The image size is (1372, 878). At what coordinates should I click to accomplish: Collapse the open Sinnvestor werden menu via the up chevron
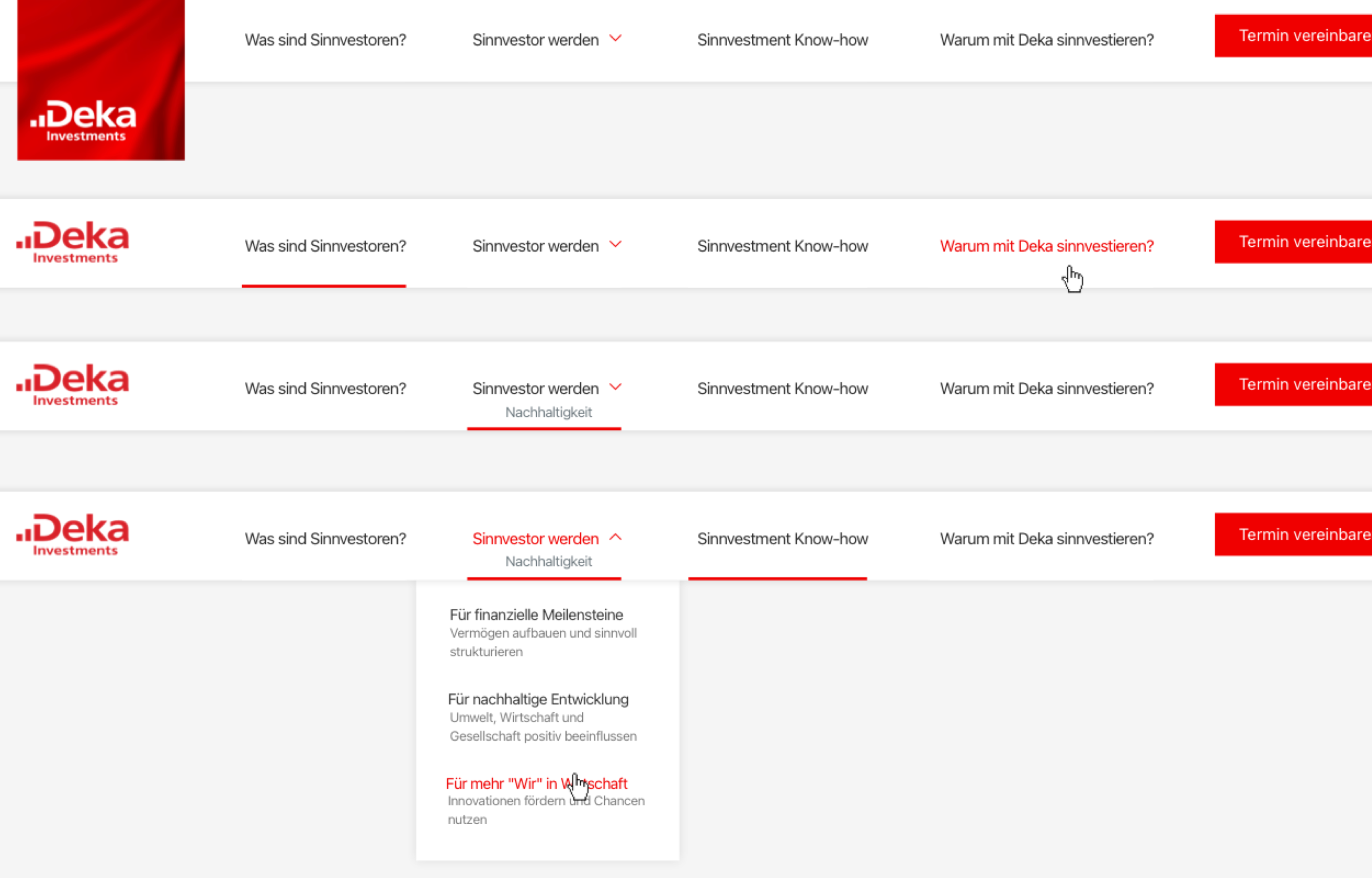[x=615, y=538]
